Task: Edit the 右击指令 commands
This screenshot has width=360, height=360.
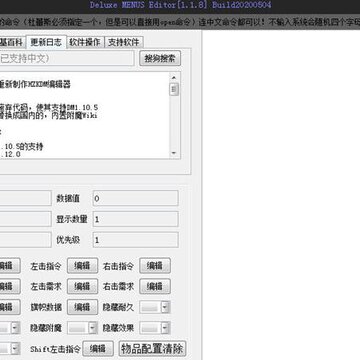Action: [x=155, y=266]
